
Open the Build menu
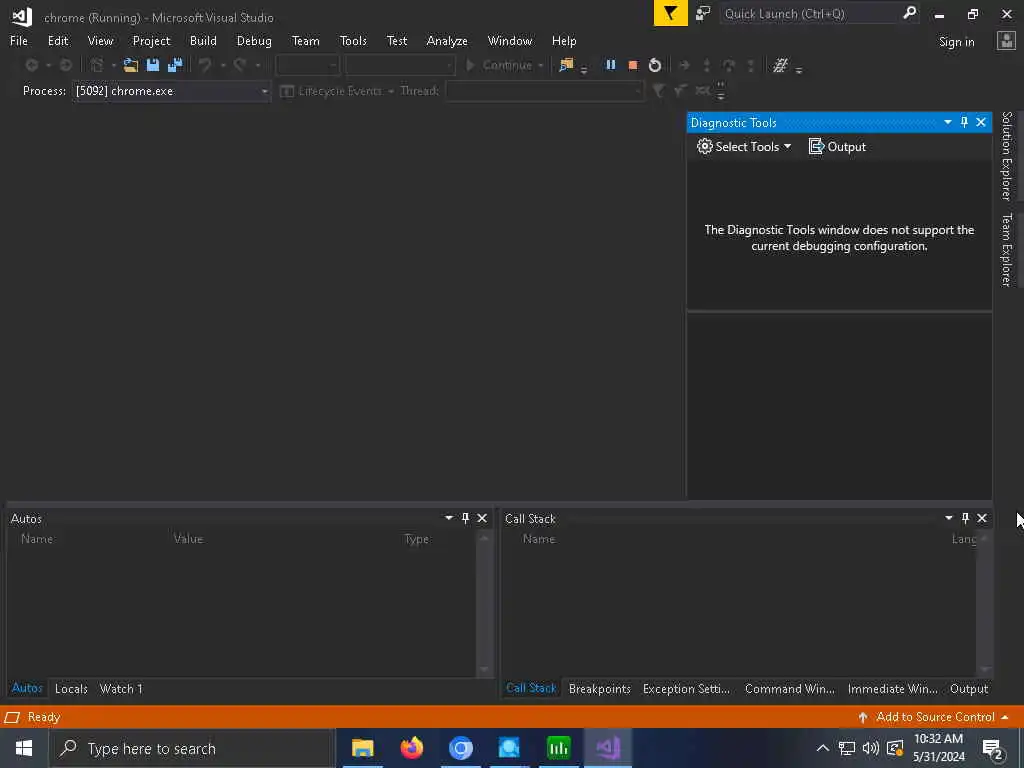(x=203, y=40)
